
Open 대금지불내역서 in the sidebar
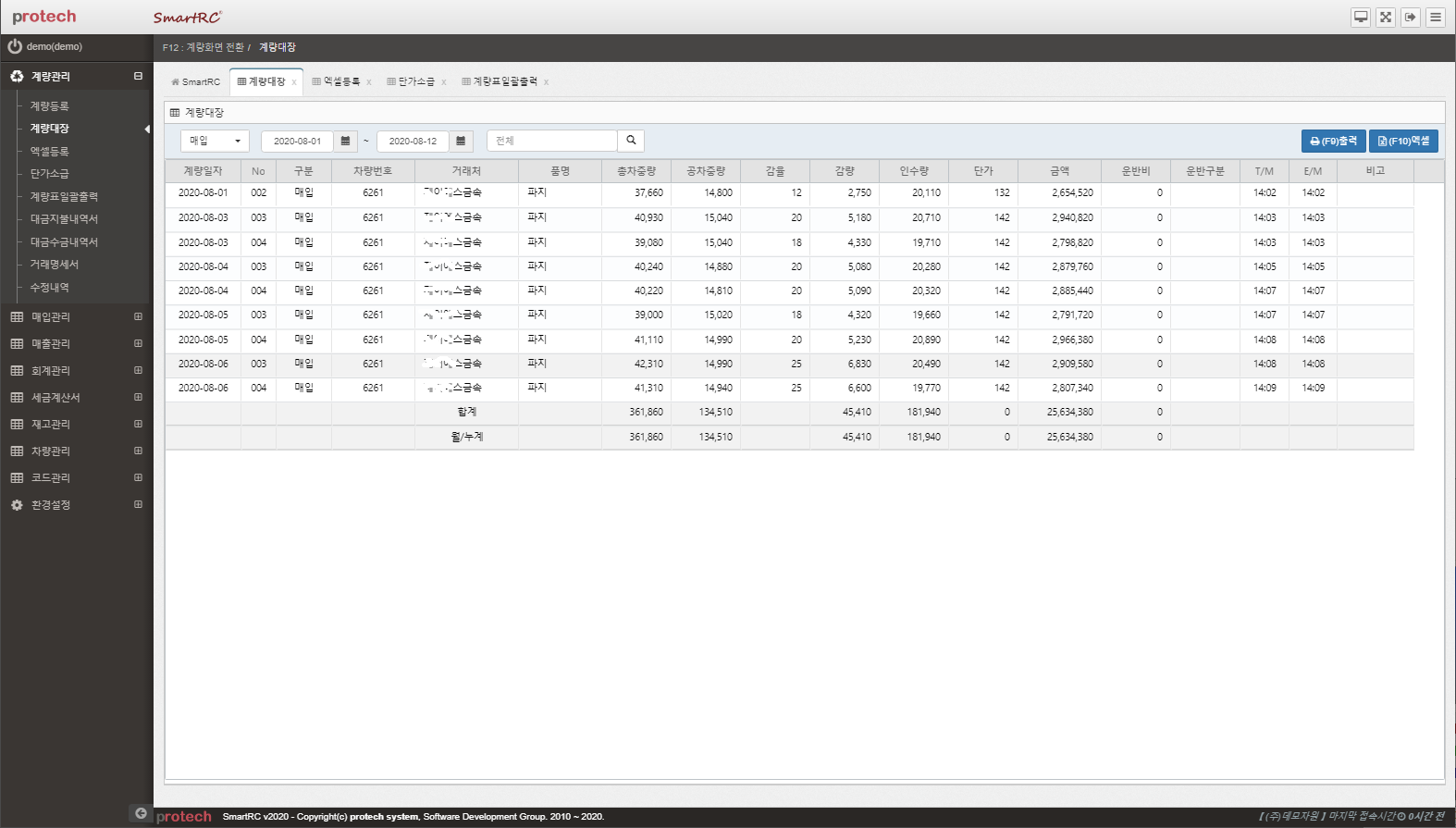[x=64, y=219]
